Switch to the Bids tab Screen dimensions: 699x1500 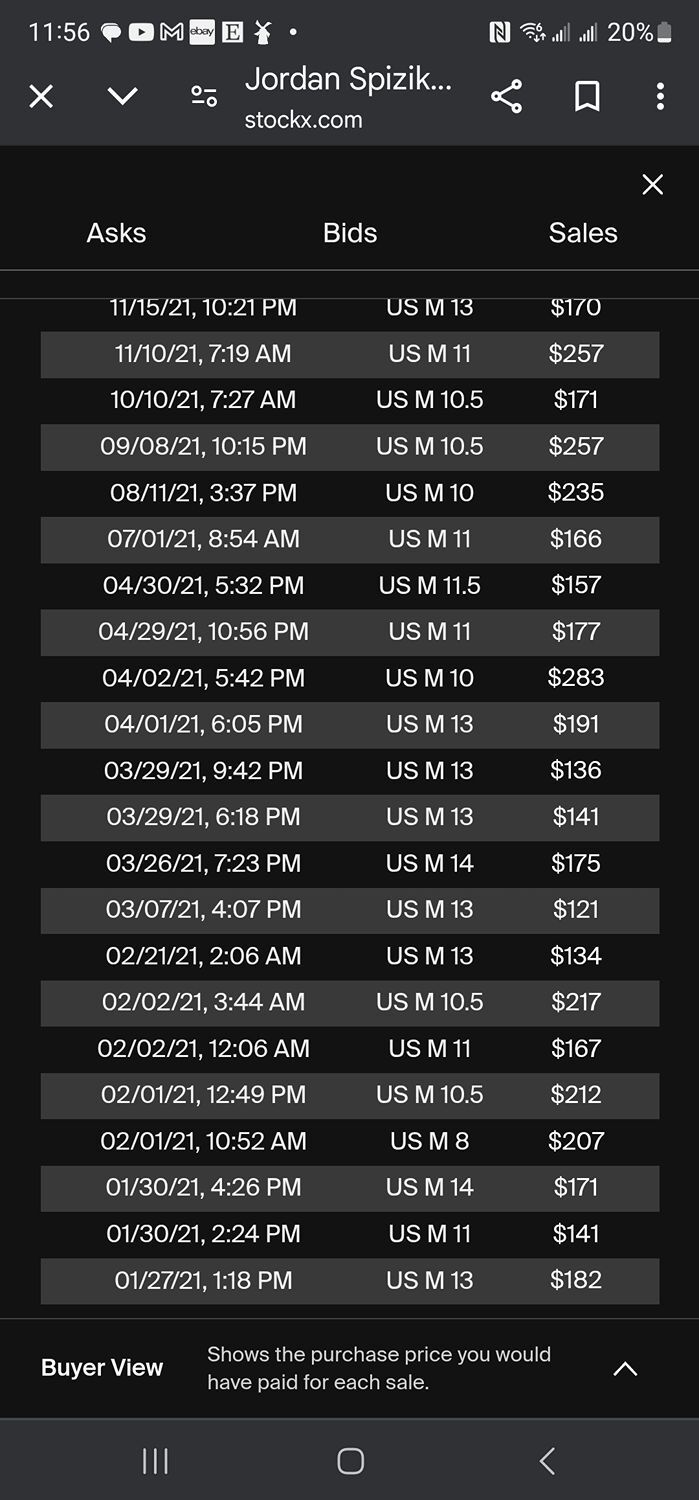click(350, 233)
